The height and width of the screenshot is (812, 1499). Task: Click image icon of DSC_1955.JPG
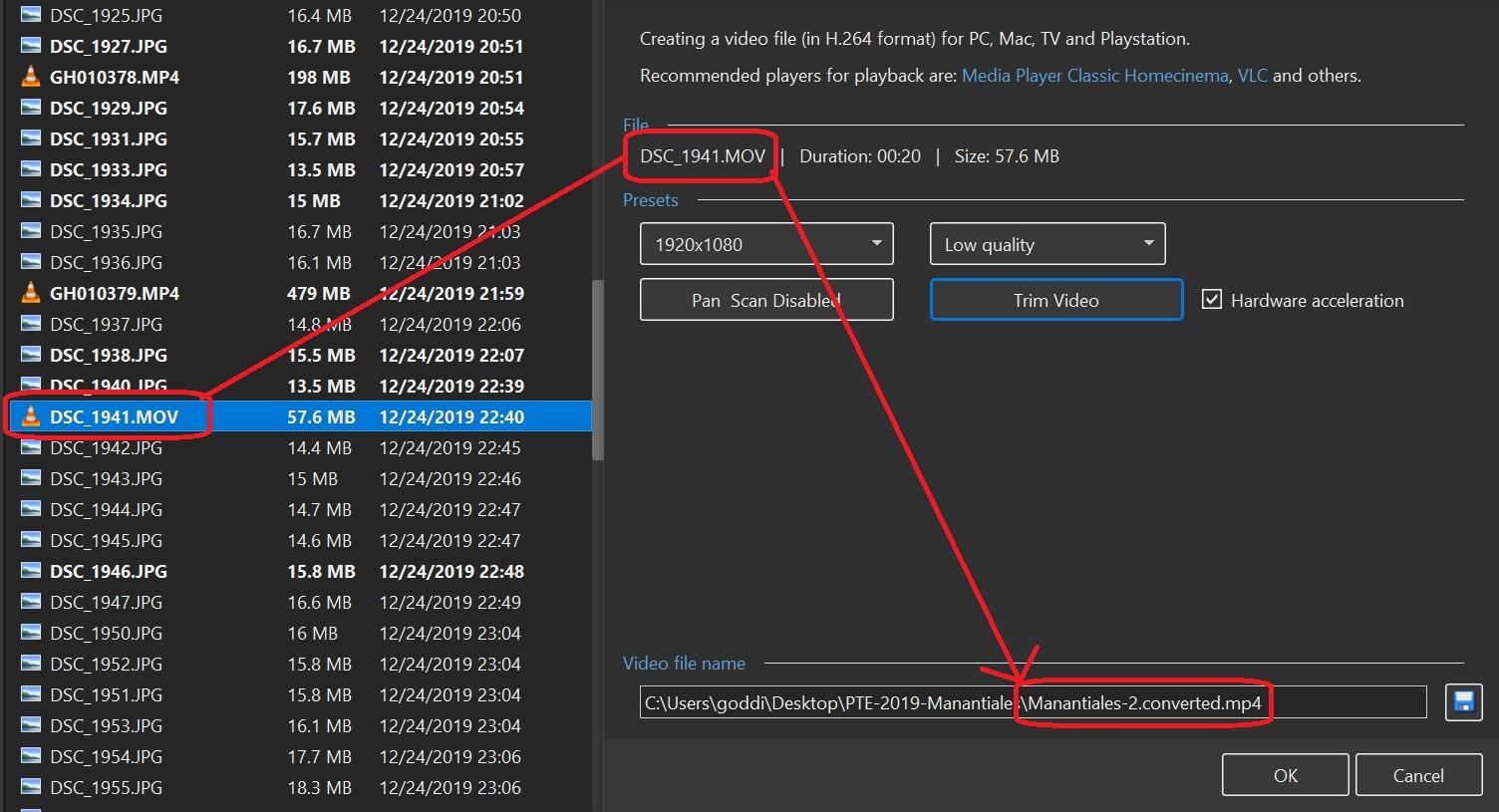[31, 787]
